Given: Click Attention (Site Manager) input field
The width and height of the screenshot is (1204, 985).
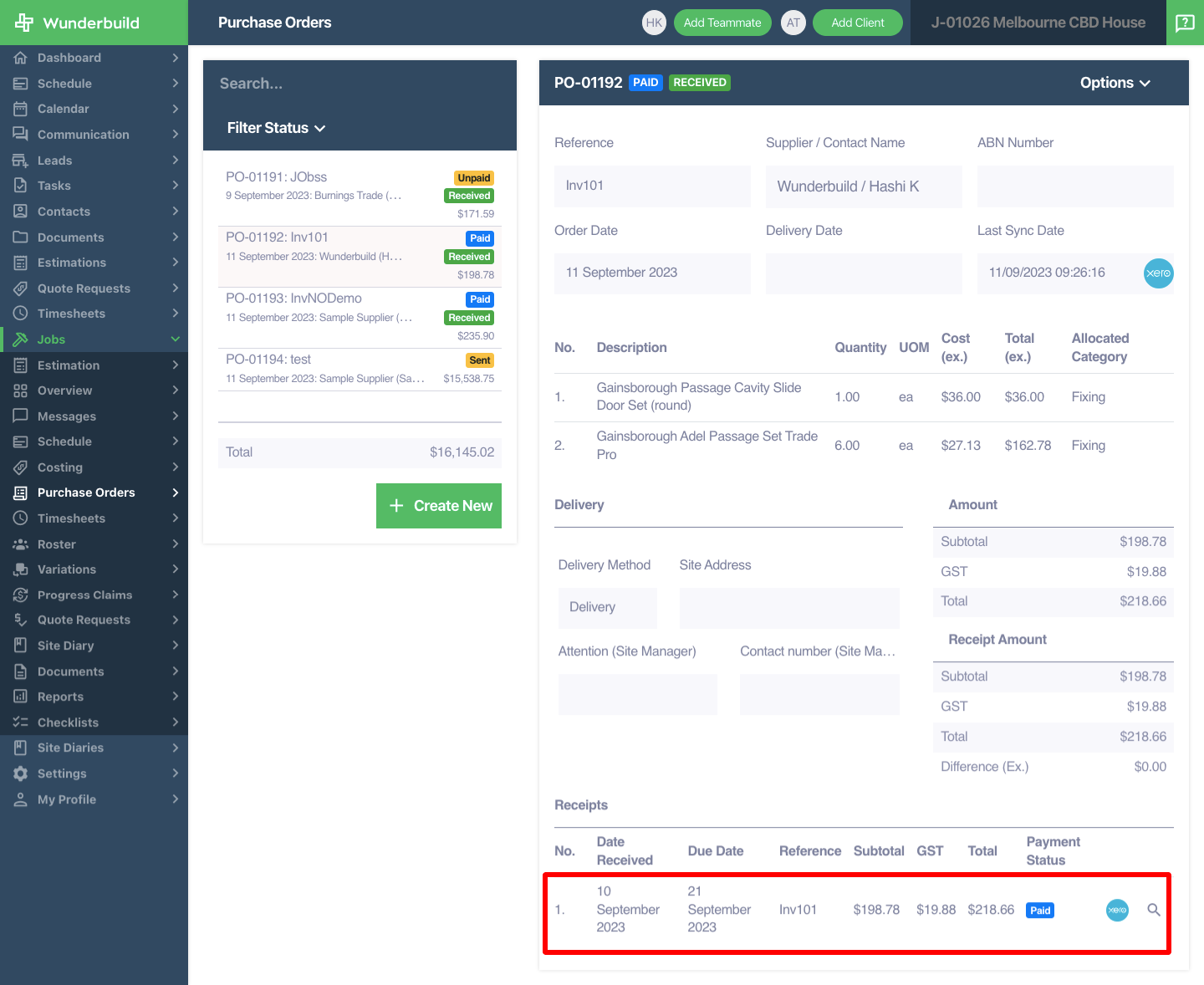Looking at the screenshot, I should click(x=638, y=694).
